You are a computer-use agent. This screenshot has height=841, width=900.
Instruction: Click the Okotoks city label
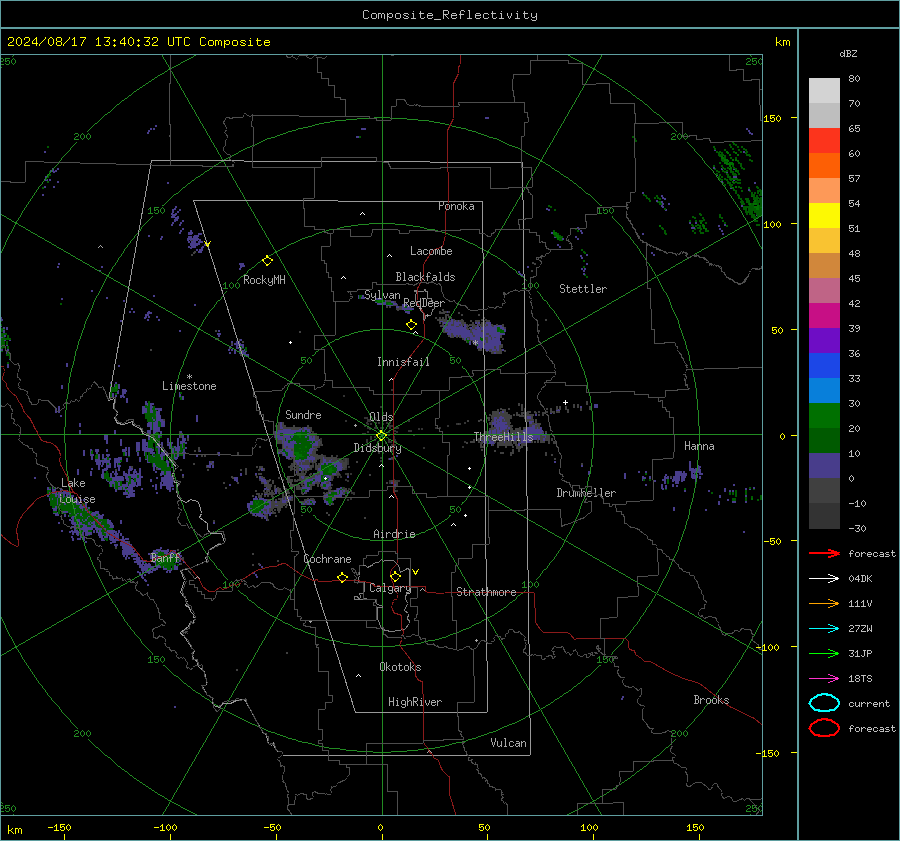[400, 667]
